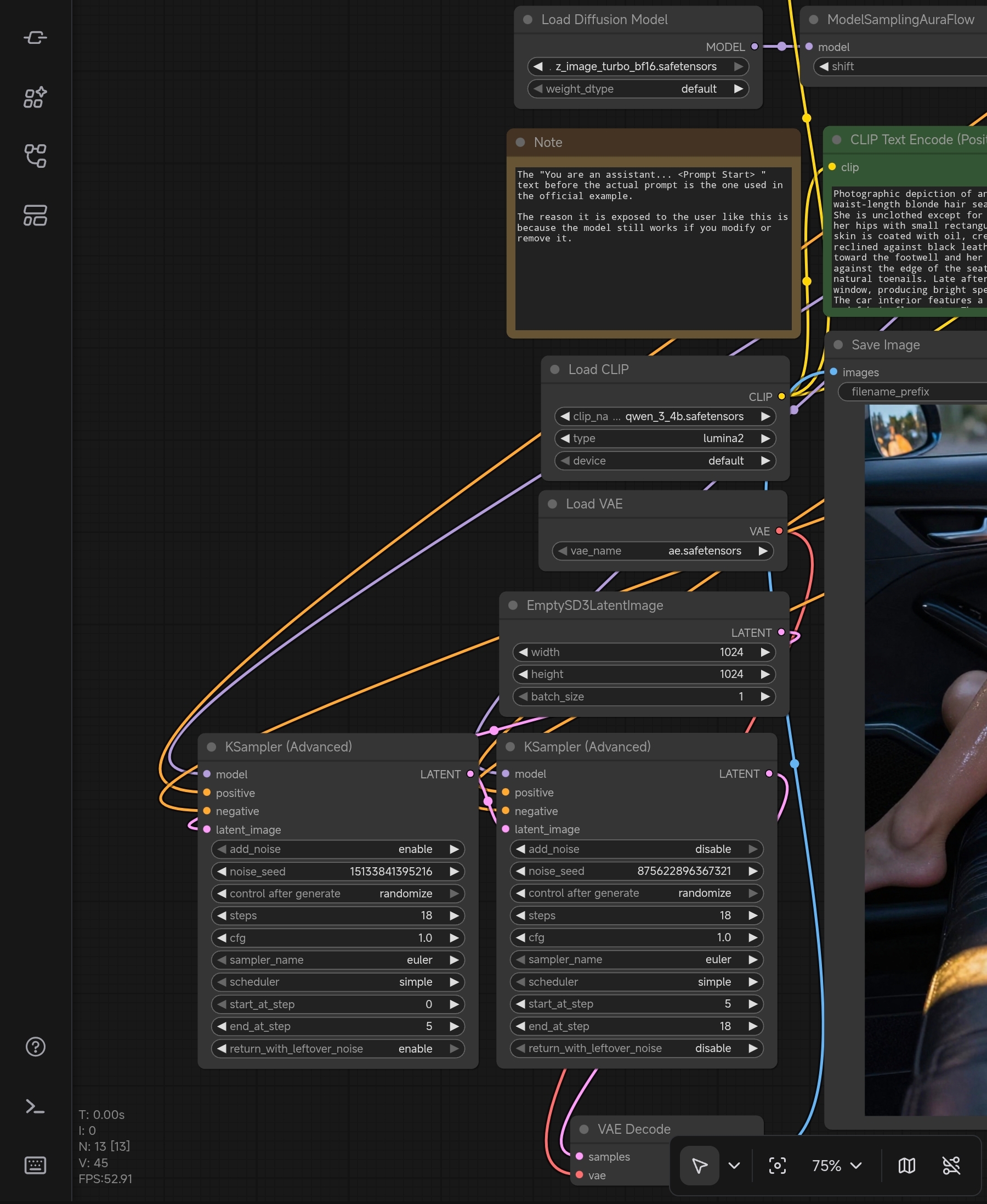Click the right arrow of batch_size

pyautogui.click(x=765, y=696)
